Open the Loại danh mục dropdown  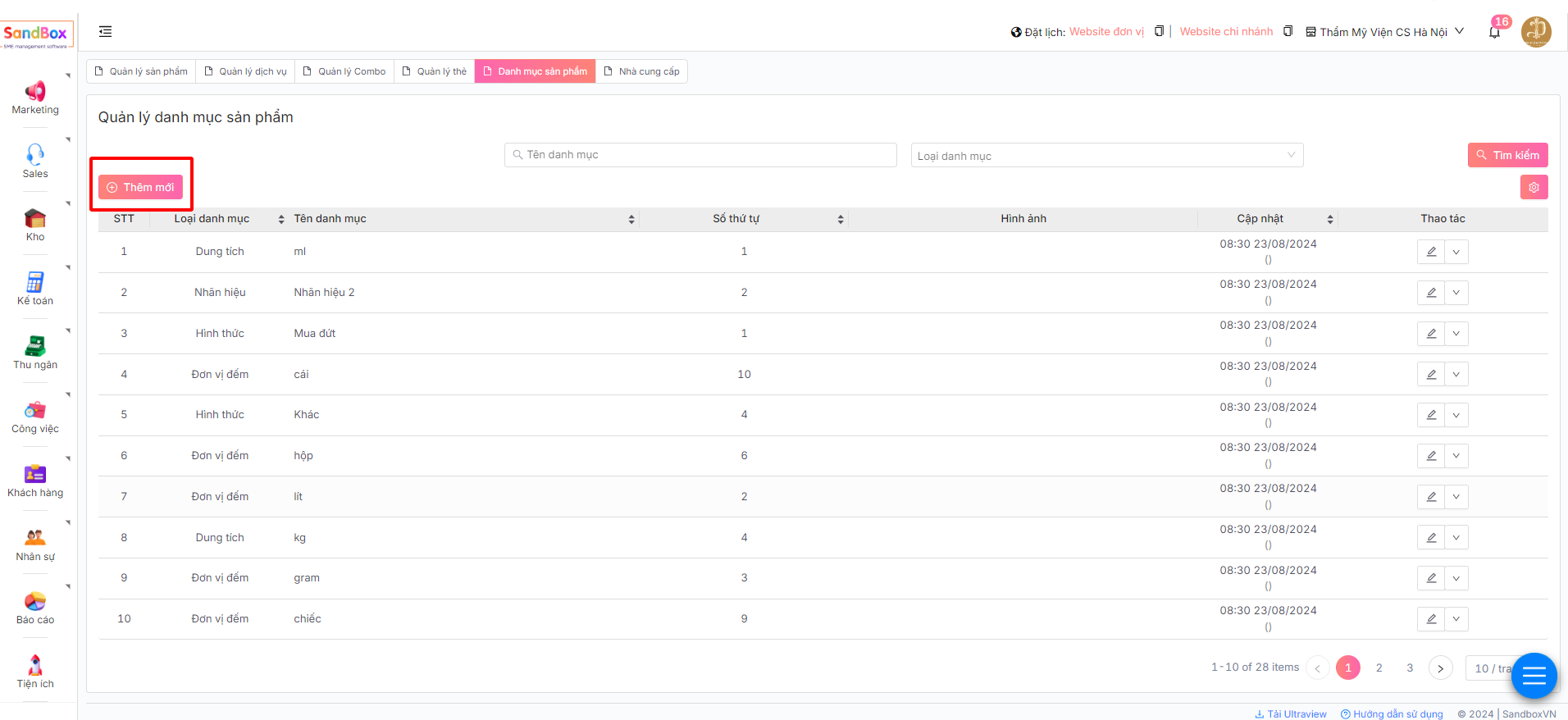click(x=1106, y=156)
